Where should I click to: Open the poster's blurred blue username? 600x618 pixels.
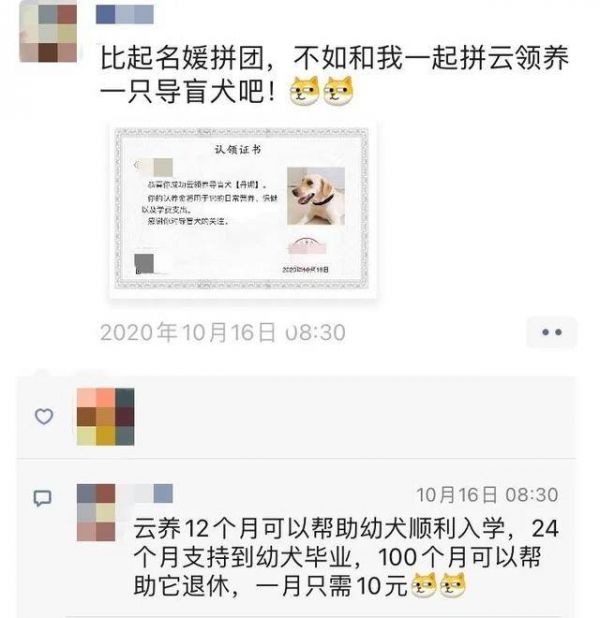125,14
